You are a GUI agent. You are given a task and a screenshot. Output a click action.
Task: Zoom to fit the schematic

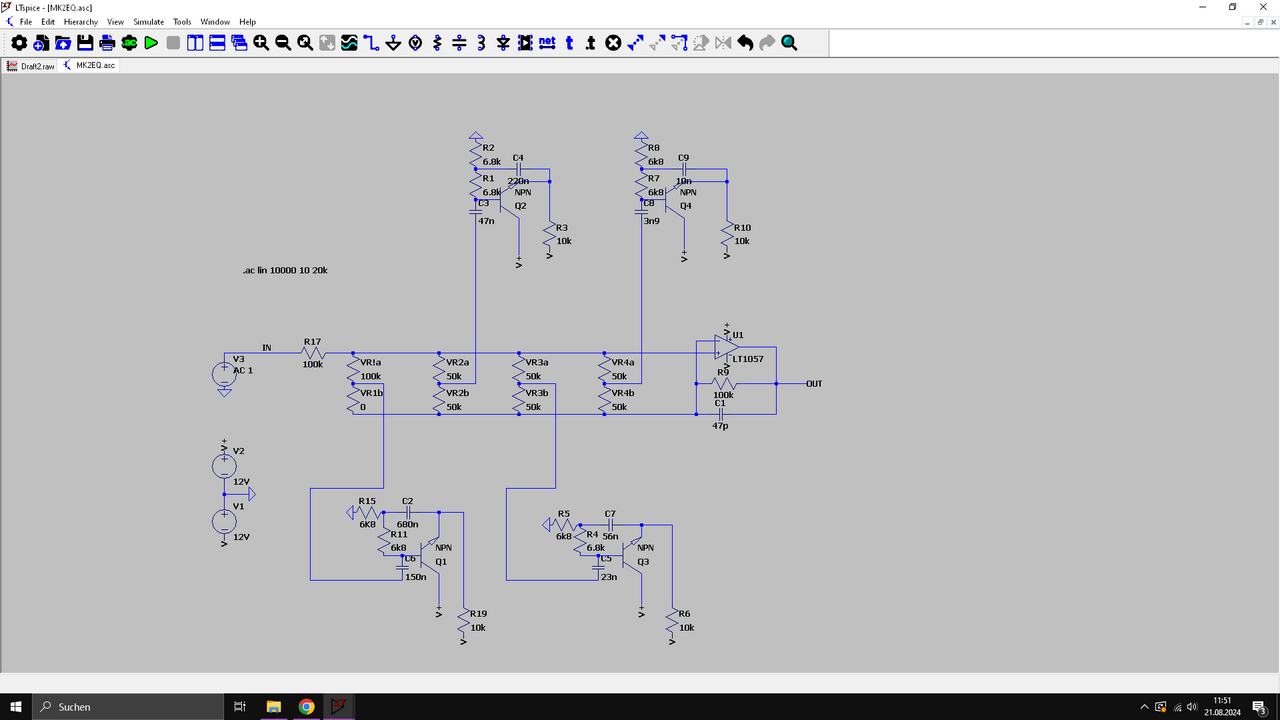pyautogui.click(x=305, y=43)
